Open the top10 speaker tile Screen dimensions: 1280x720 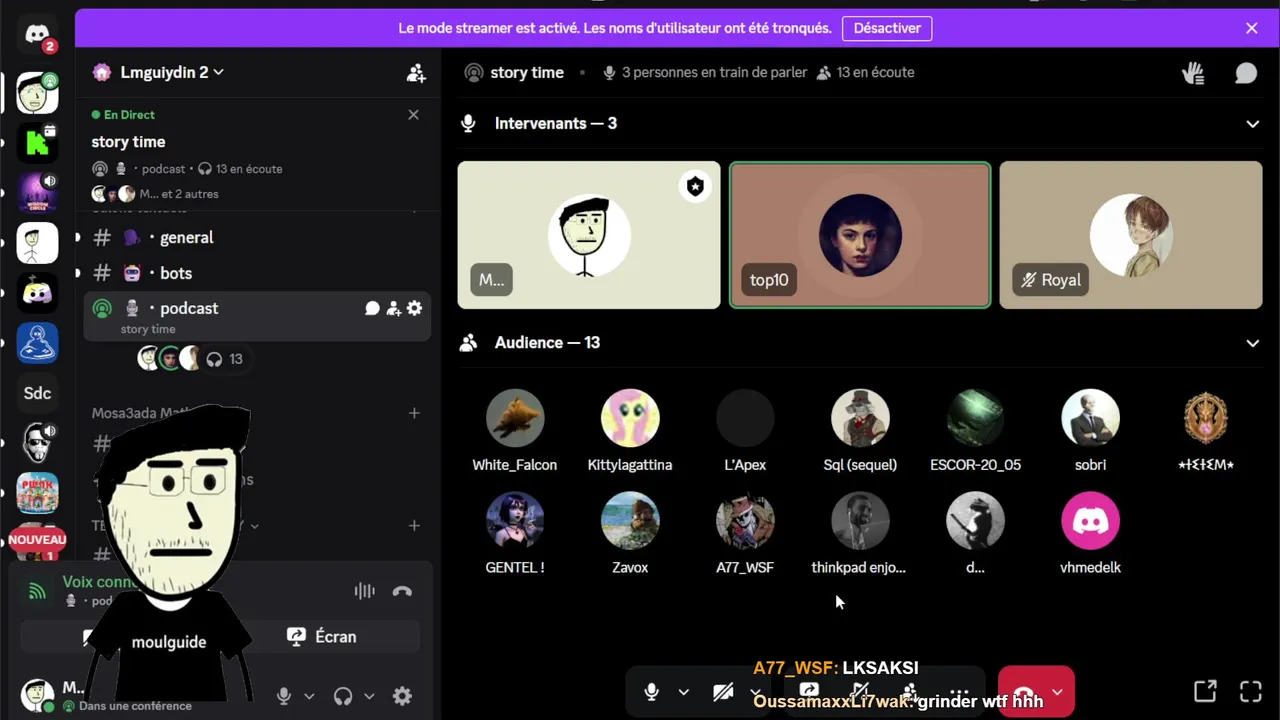point(860,235)
